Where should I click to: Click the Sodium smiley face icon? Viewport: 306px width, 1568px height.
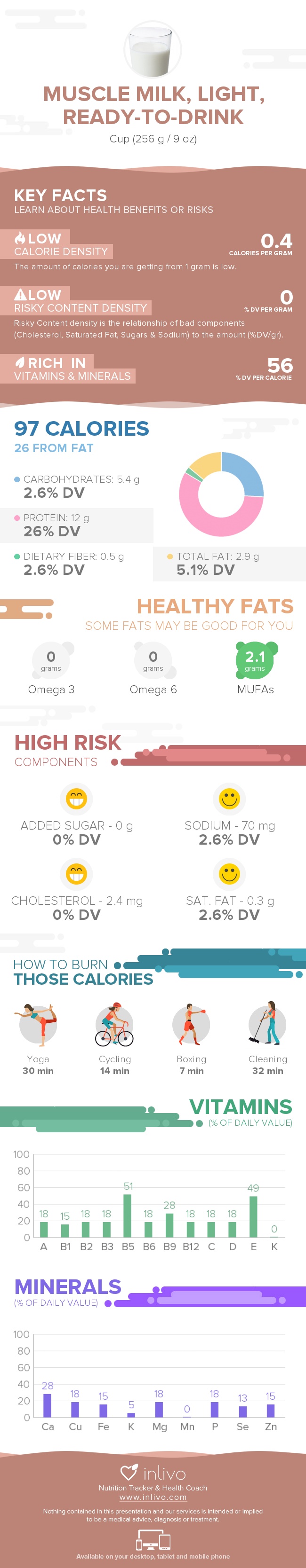[x=229, y=798]
